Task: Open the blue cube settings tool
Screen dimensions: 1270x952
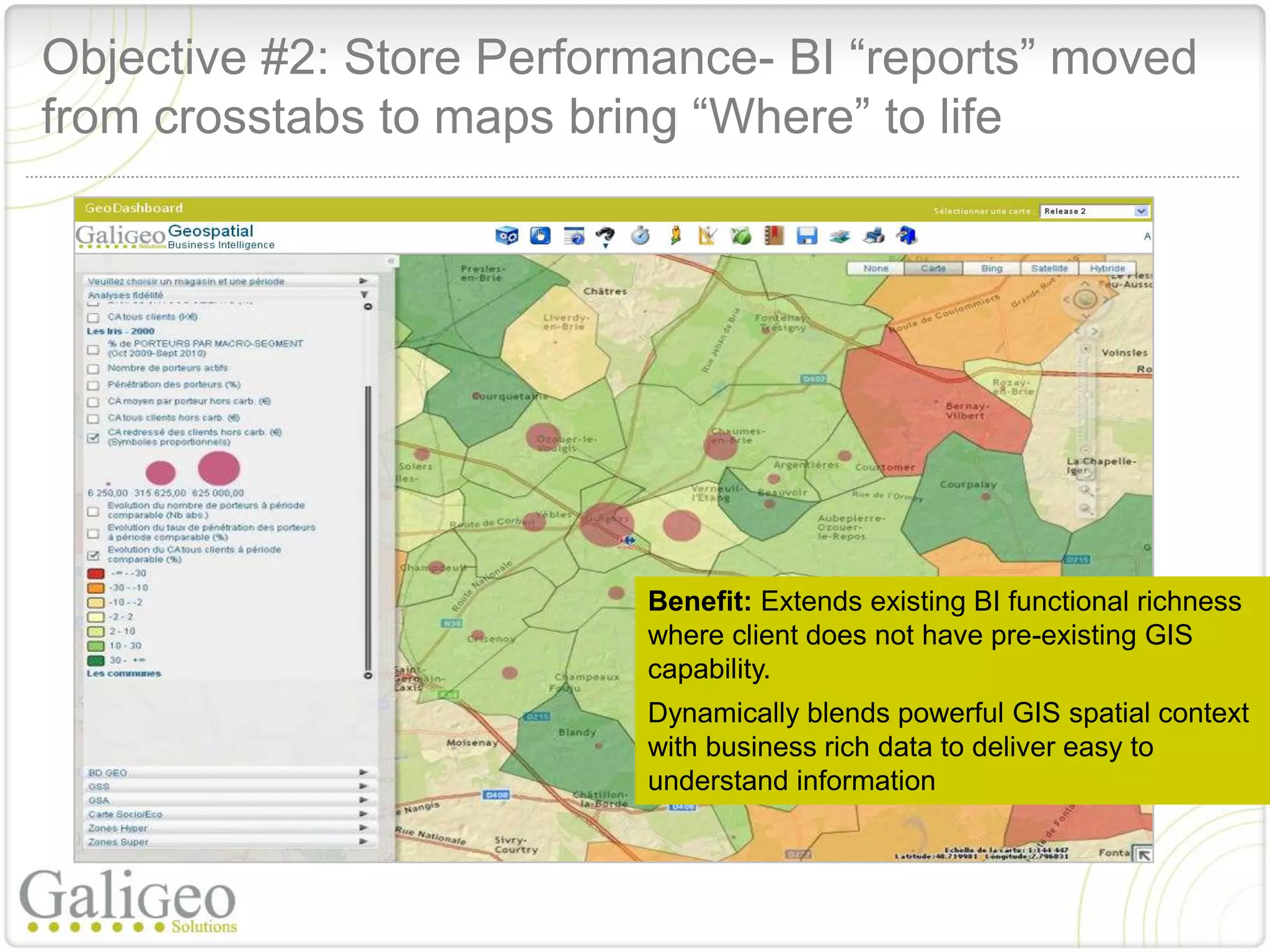Action: (x=507, y=236)
